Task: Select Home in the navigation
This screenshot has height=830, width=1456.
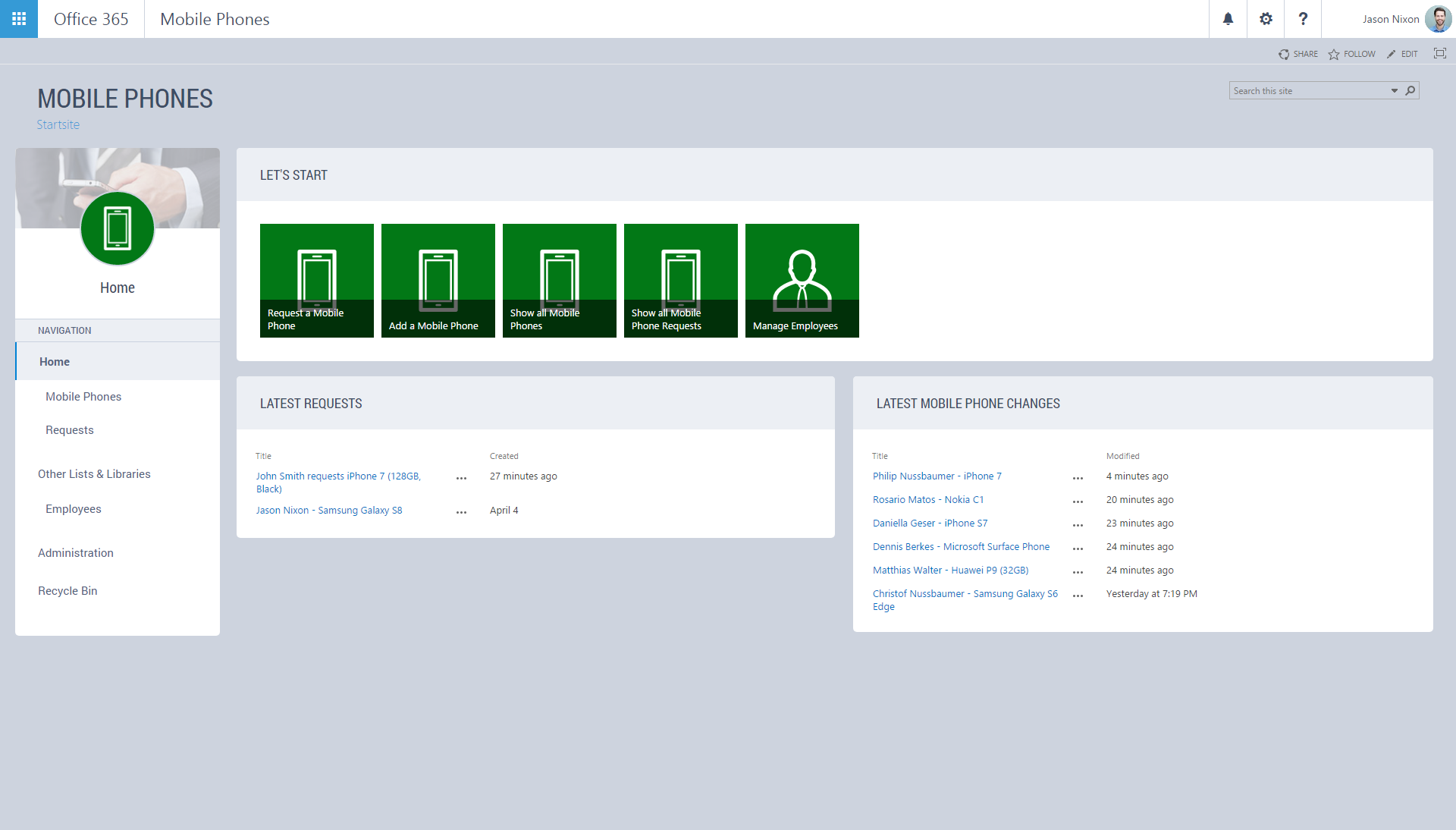Action: click(x=118, y=362)
